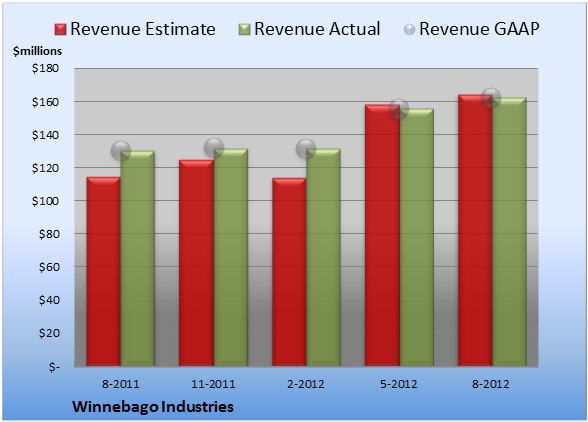This screenshot has width=588, height=422.
Task: Select the red estimate bar for 8-2012
Action: 475,230
